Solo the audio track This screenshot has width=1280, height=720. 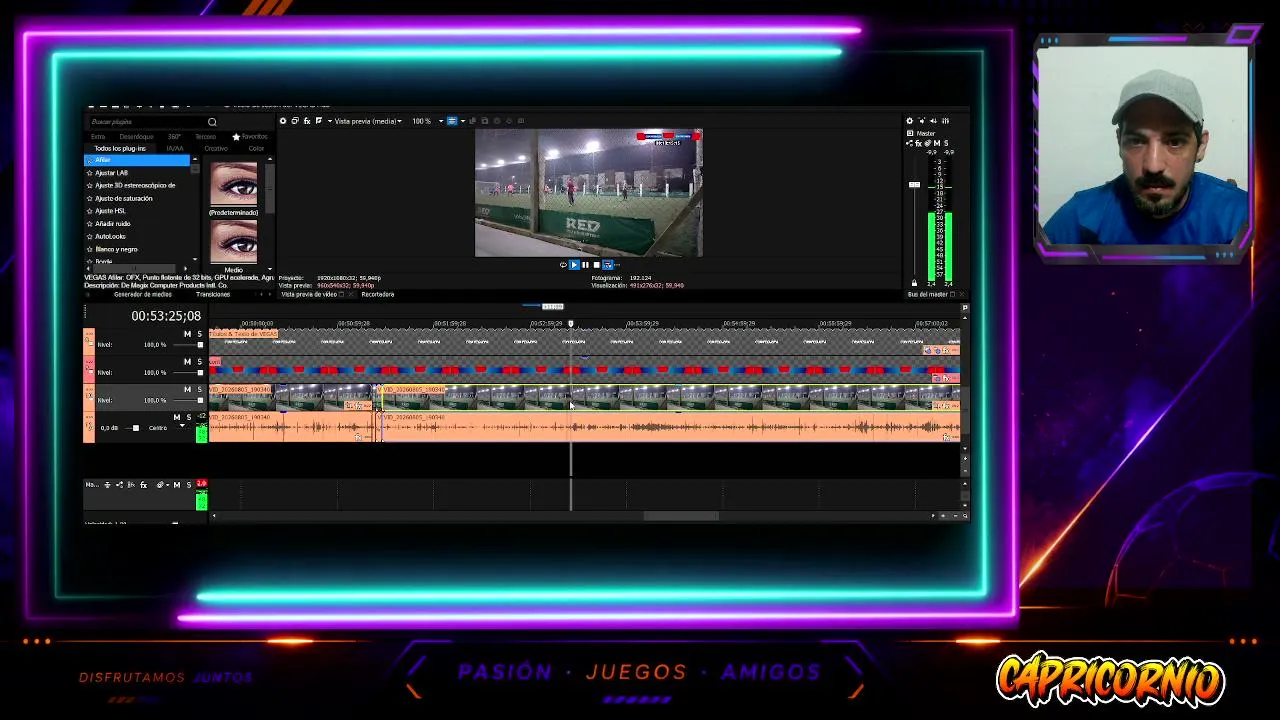pyautogui.click(x=188, y=417)
